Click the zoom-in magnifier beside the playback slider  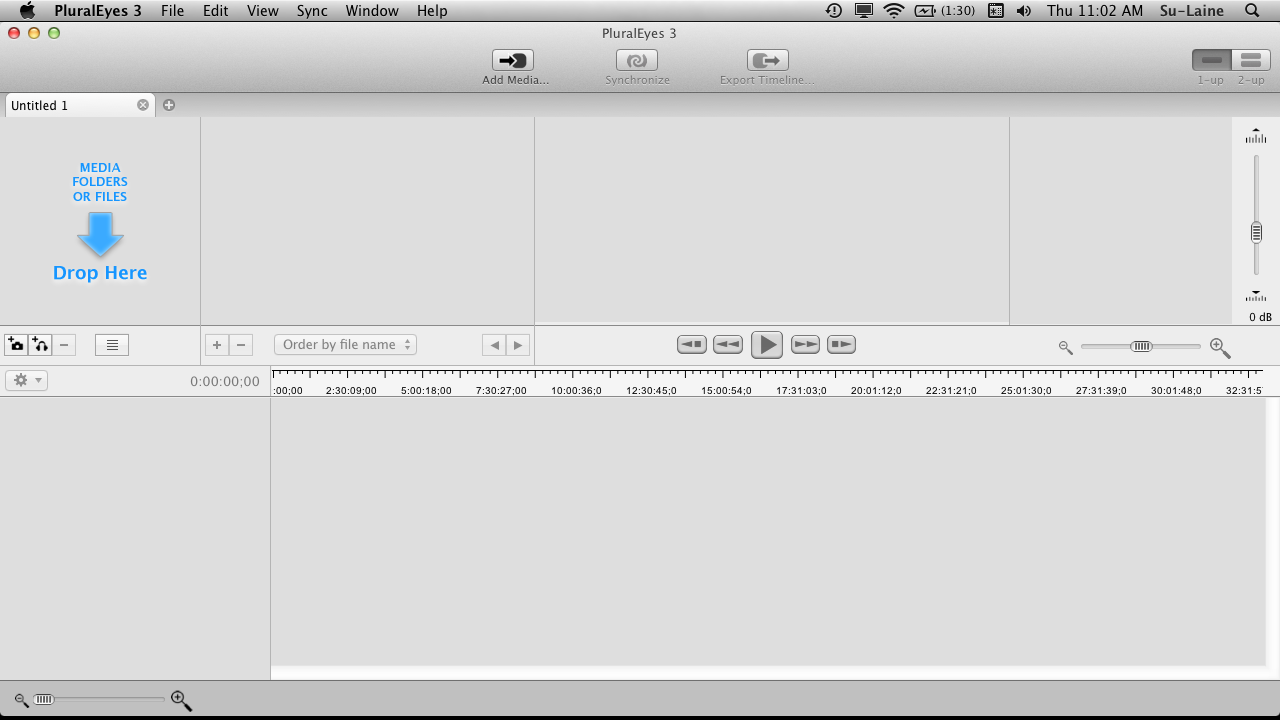[x=1219, y=347]
